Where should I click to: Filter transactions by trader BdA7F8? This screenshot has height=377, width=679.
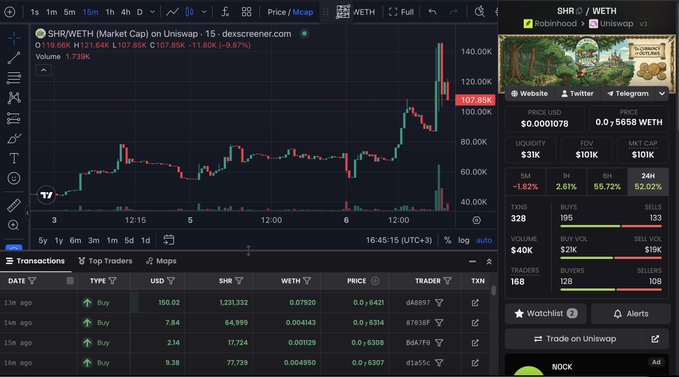pyautogui.click(x=439, y=343)
